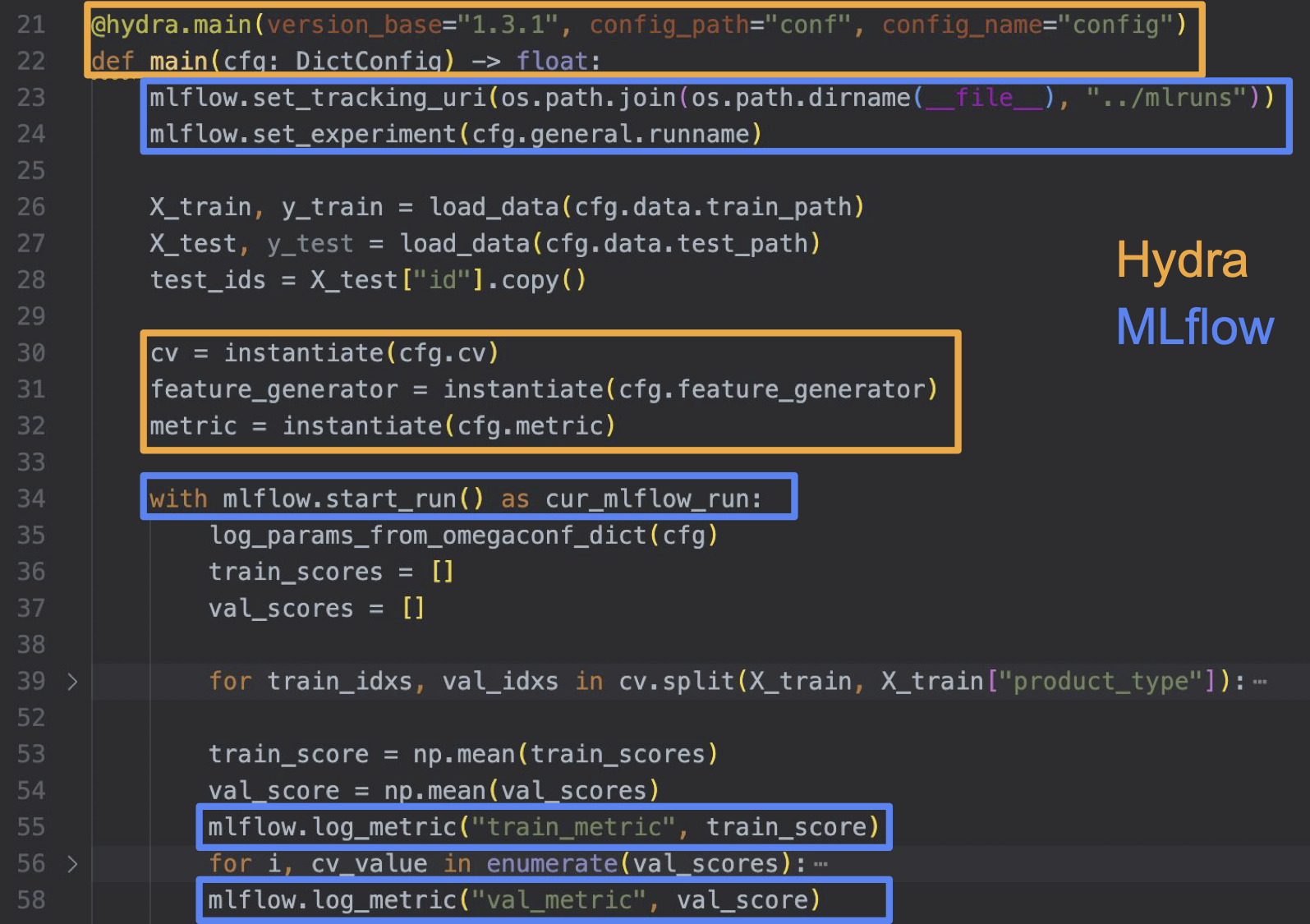The width and height of the screenshot is (1310, 924).
Task: Click 'cur_mlflow_run' alias on line 34
Action: pyautogui.click(x=647, y=499)
